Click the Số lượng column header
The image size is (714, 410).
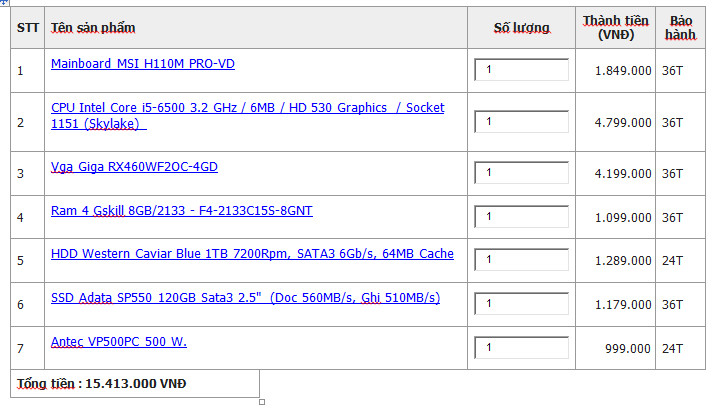pyautogui.click(x=522, y=28)
